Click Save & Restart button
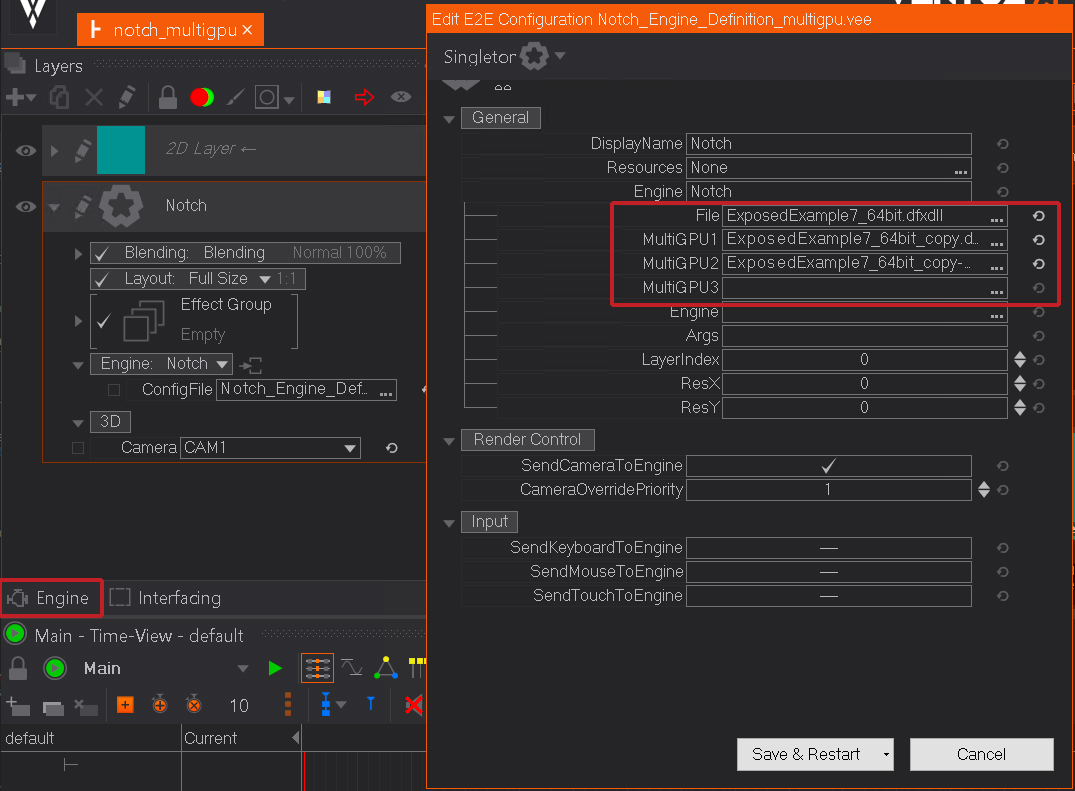This screenshot has height=791, width=1075. 806,755
